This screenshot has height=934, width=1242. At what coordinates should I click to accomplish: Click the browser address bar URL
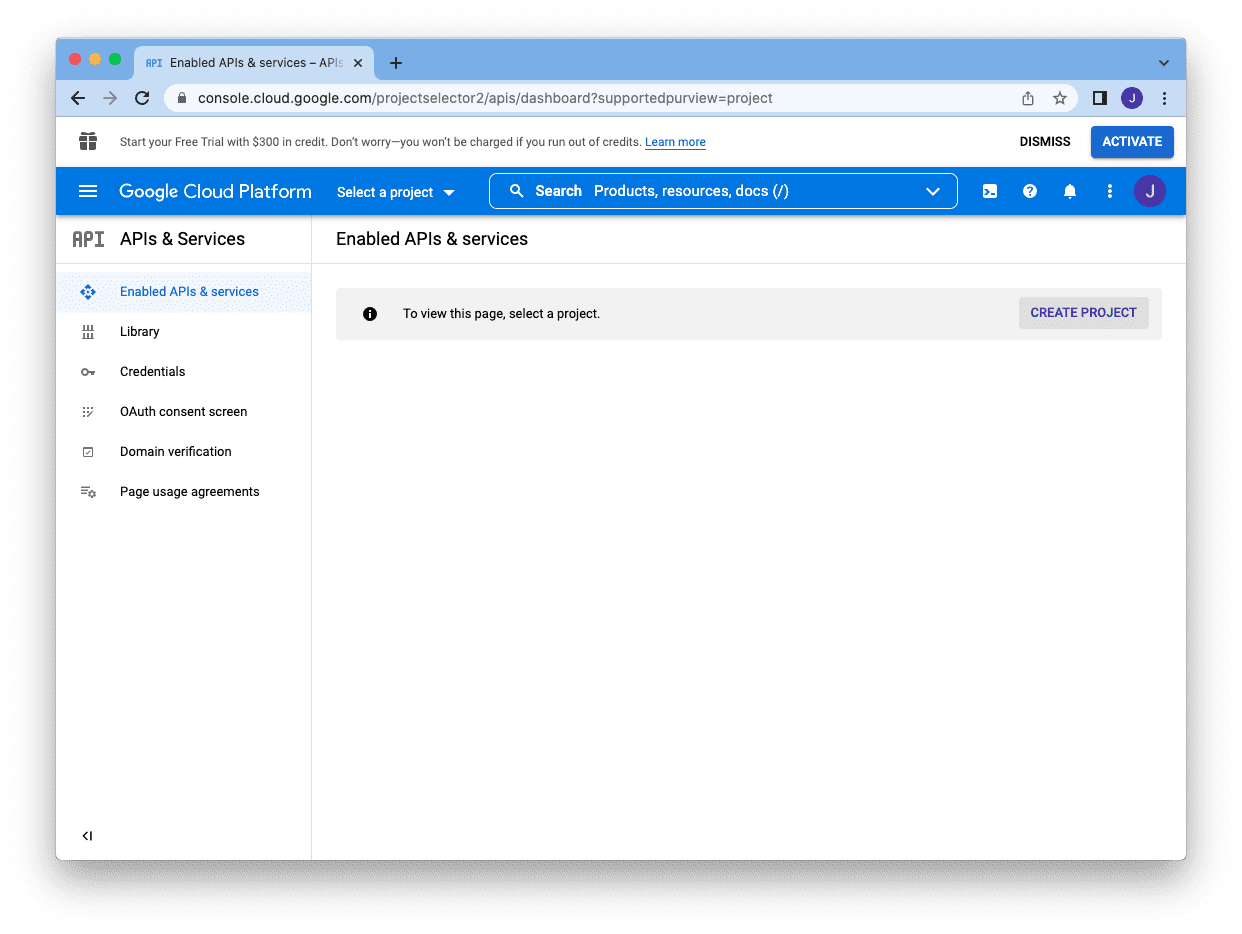click(x=485, y=98)
